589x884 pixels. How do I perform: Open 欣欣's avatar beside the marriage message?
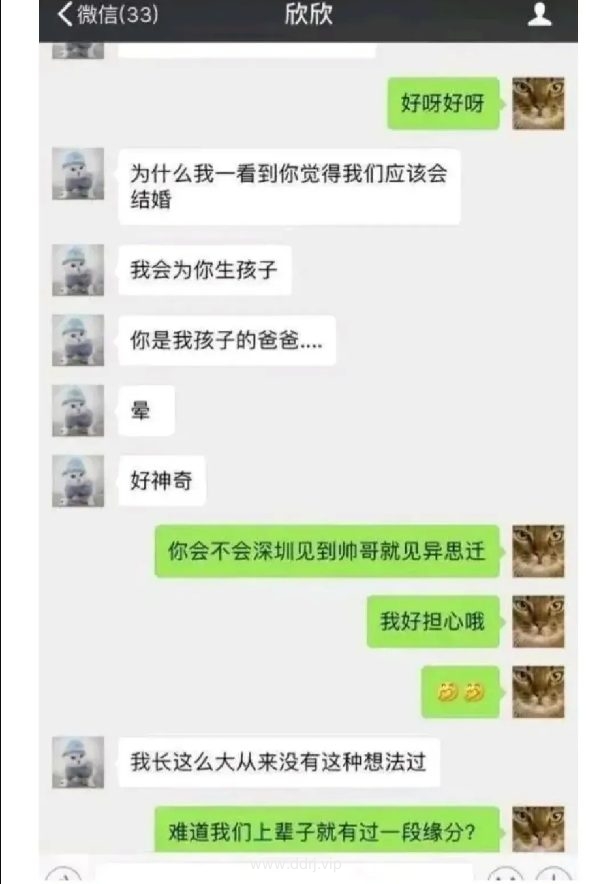(78, 174)
